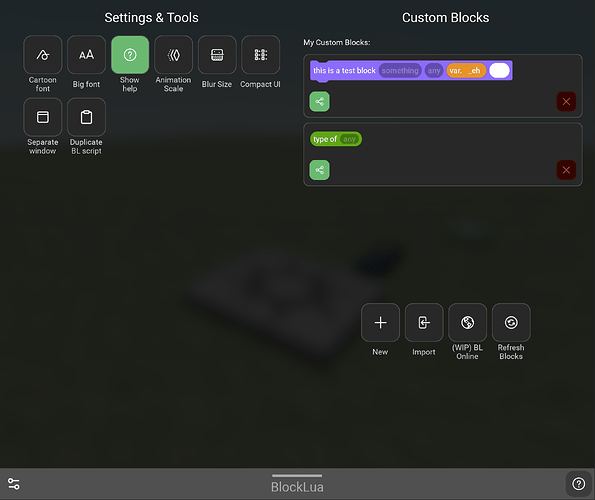
Task: Import a custom block
Action: tap(424, 322)
